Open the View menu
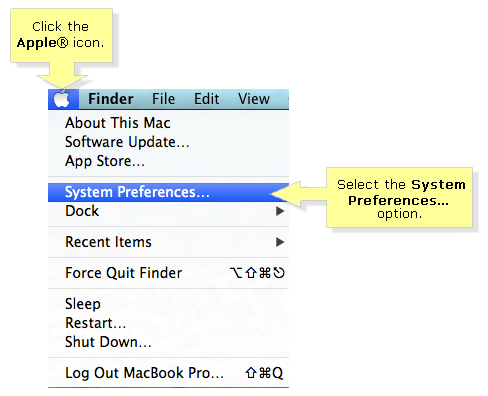 (254, 99)
